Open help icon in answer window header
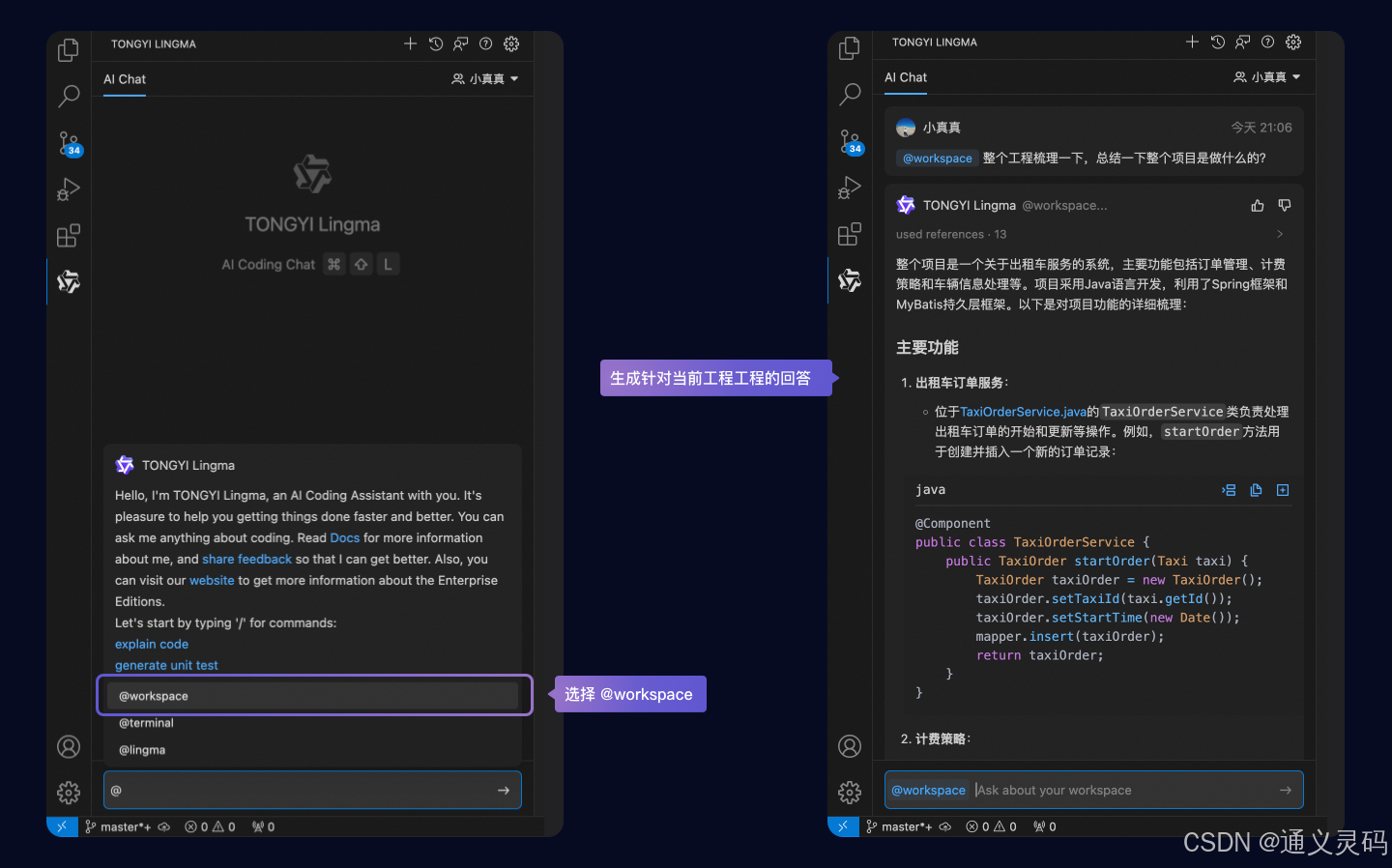The height and width of the screenshot is (868, 1392). tap(1267, 42)
